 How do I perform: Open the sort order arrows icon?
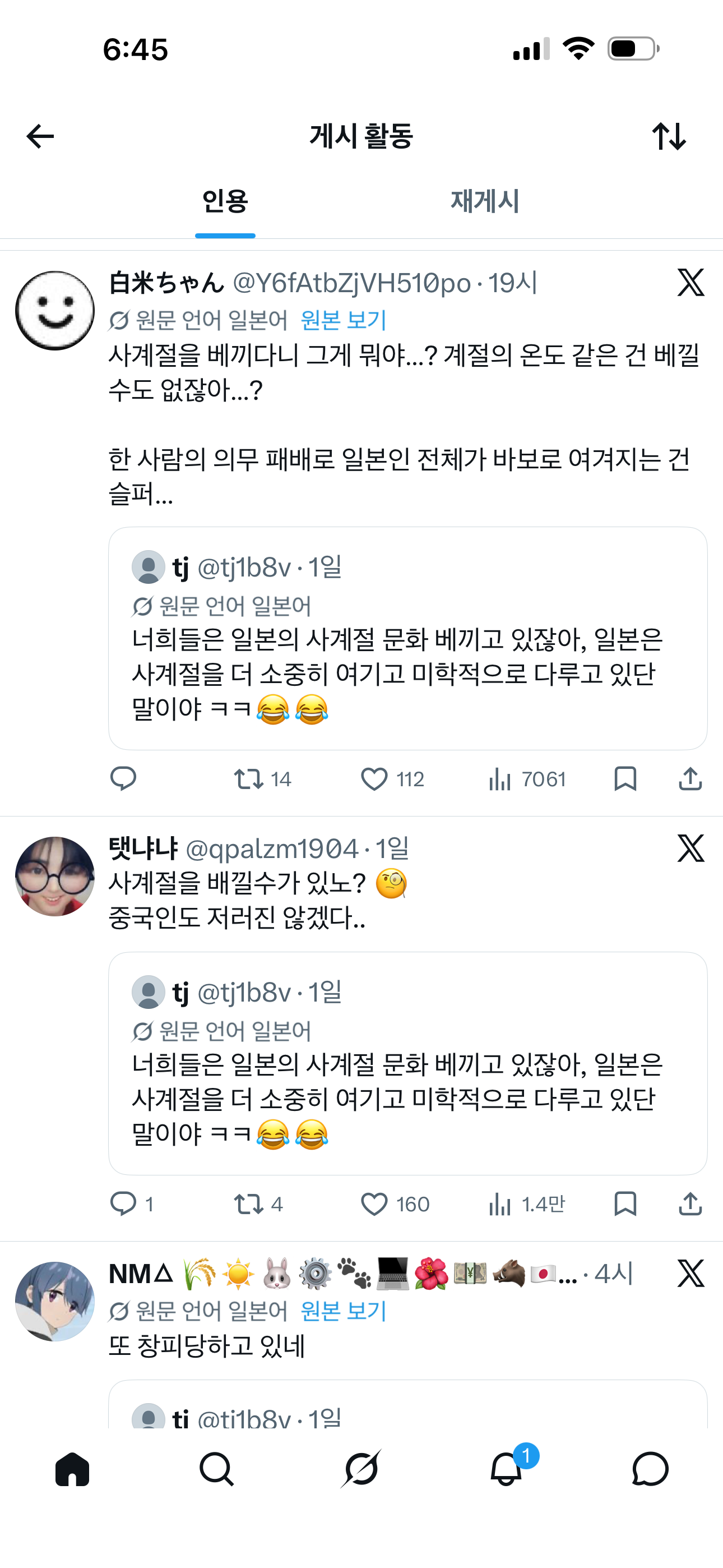click(x=669, y=136)
